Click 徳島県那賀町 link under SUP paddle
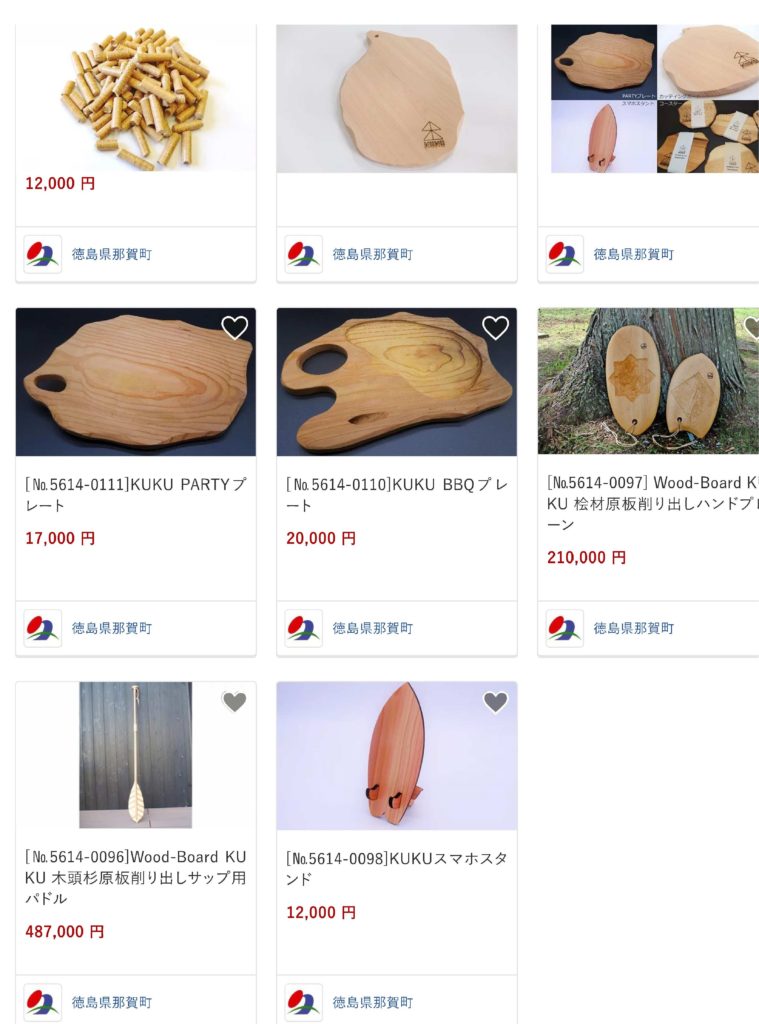 tap(112, 1002)
